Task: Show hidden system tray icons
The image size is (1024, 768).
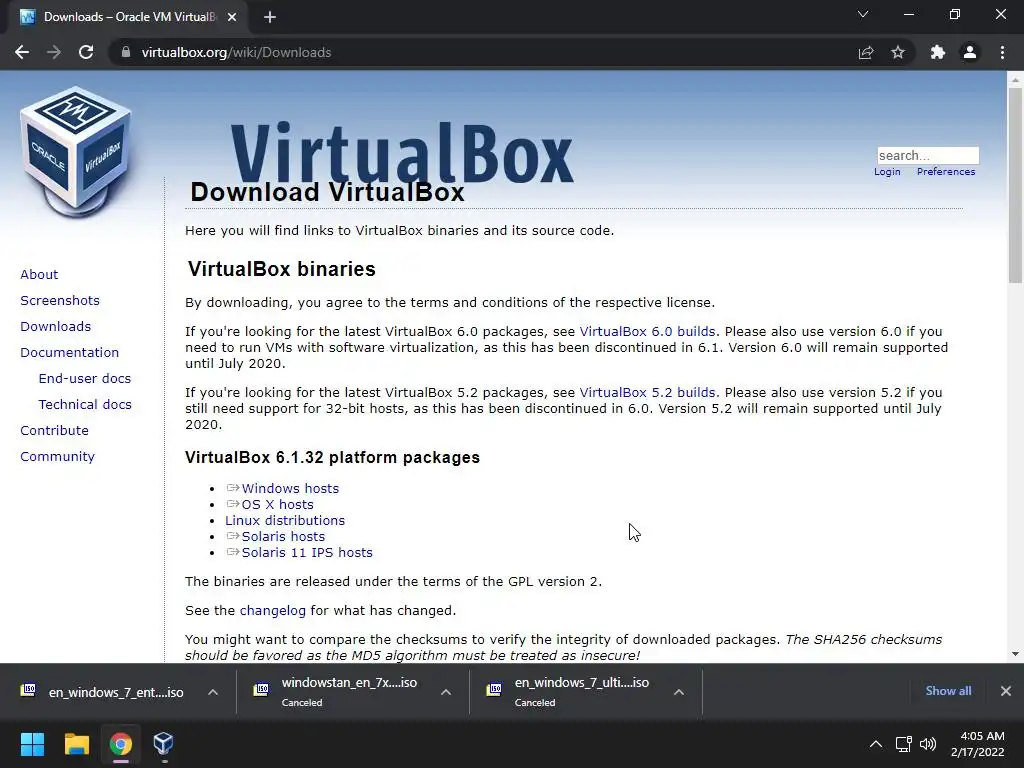Action: tap(876, 744)
